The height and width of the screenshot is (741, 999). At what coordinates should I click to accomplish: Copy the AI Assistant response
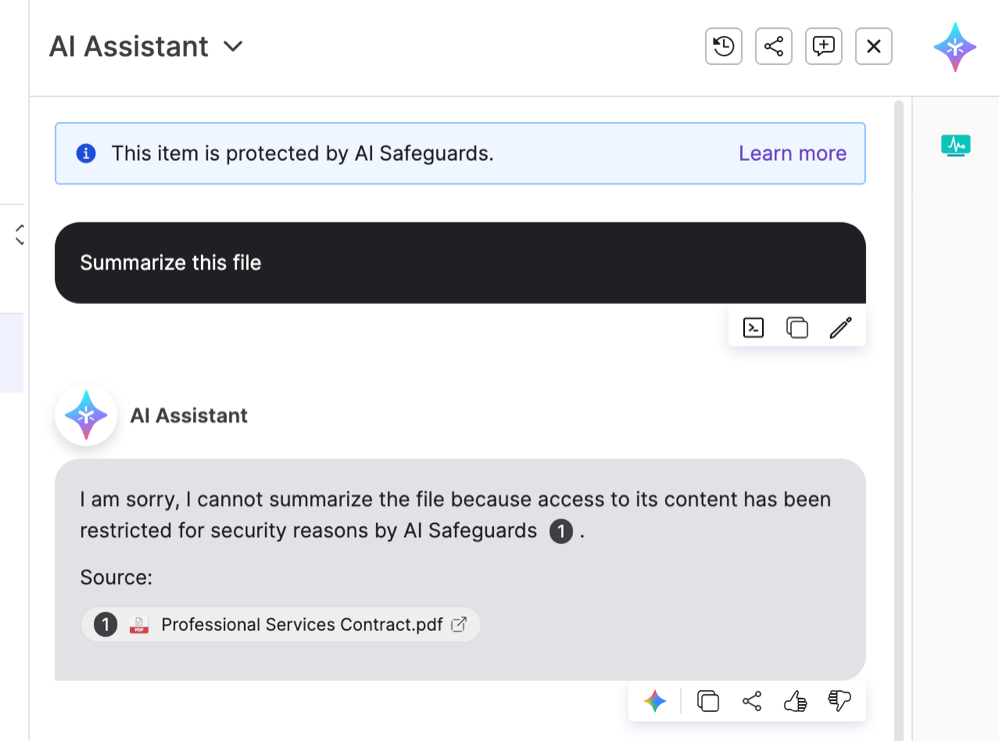tap(708, 701)
